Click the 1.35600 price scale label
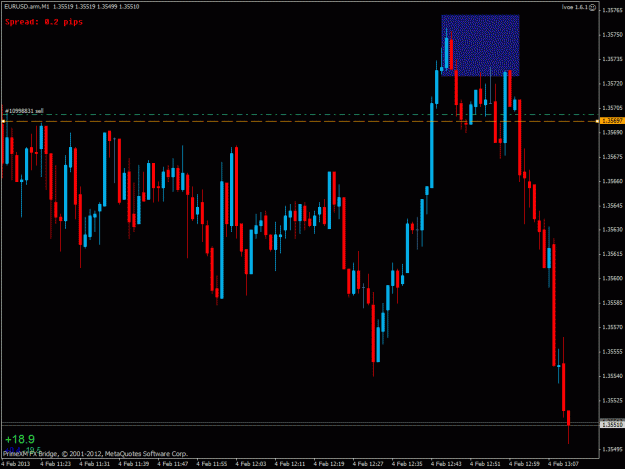Screen dimensions: 625x469 pos(613,279)
